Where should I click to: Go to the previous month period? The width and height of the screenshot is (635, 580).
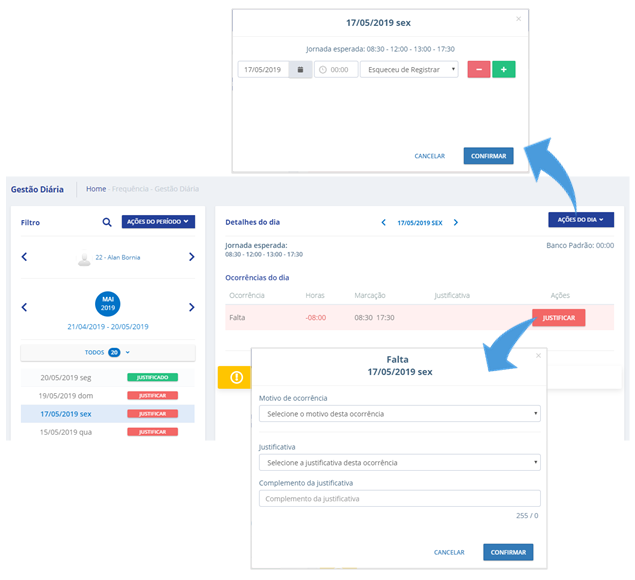tap(25, 306)
